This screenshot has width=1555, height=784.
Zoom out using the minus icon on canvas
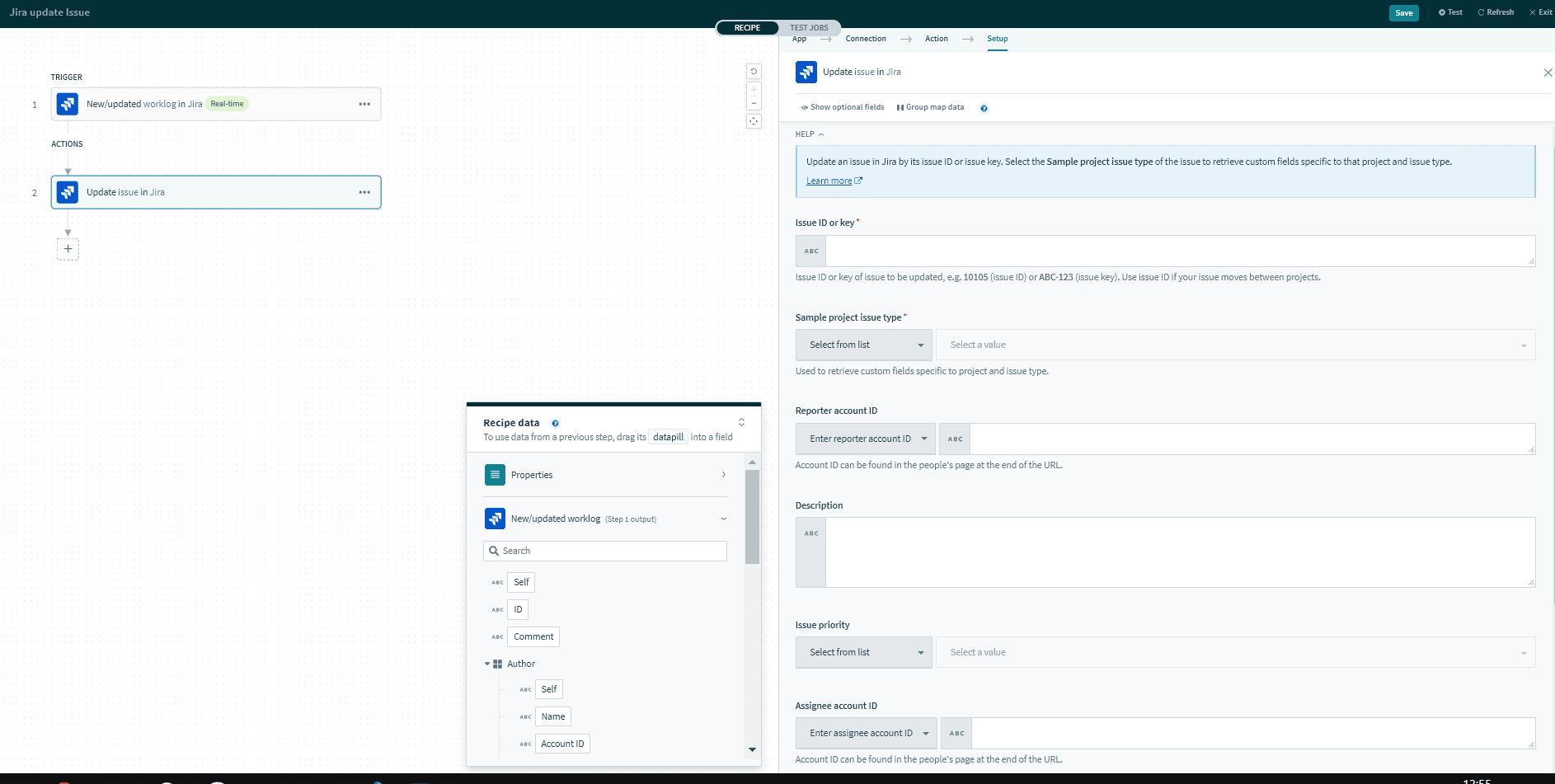pyautogui.click(x=754, y=102)
